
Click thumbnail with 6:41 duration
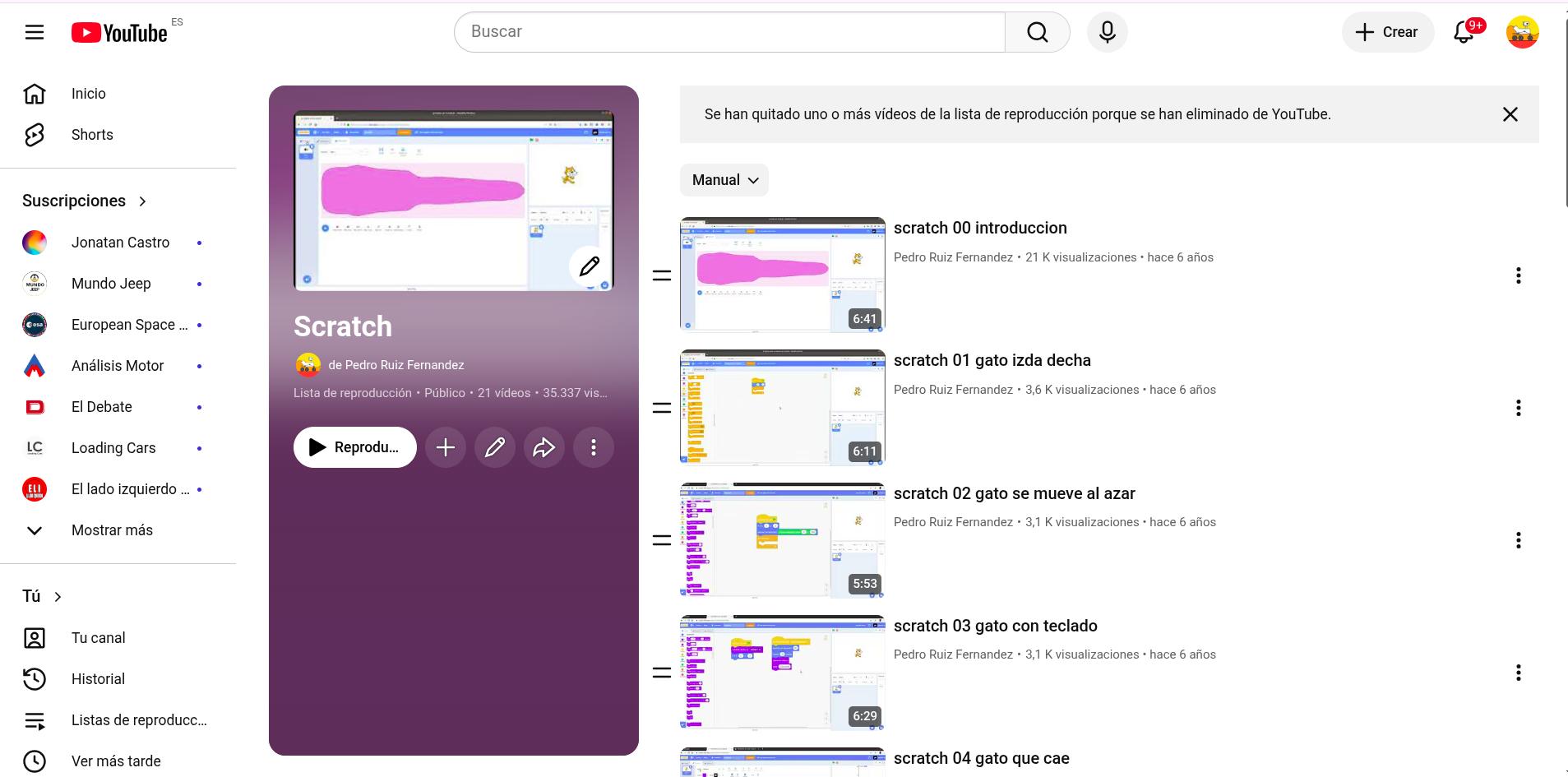[x=783, y=275]
